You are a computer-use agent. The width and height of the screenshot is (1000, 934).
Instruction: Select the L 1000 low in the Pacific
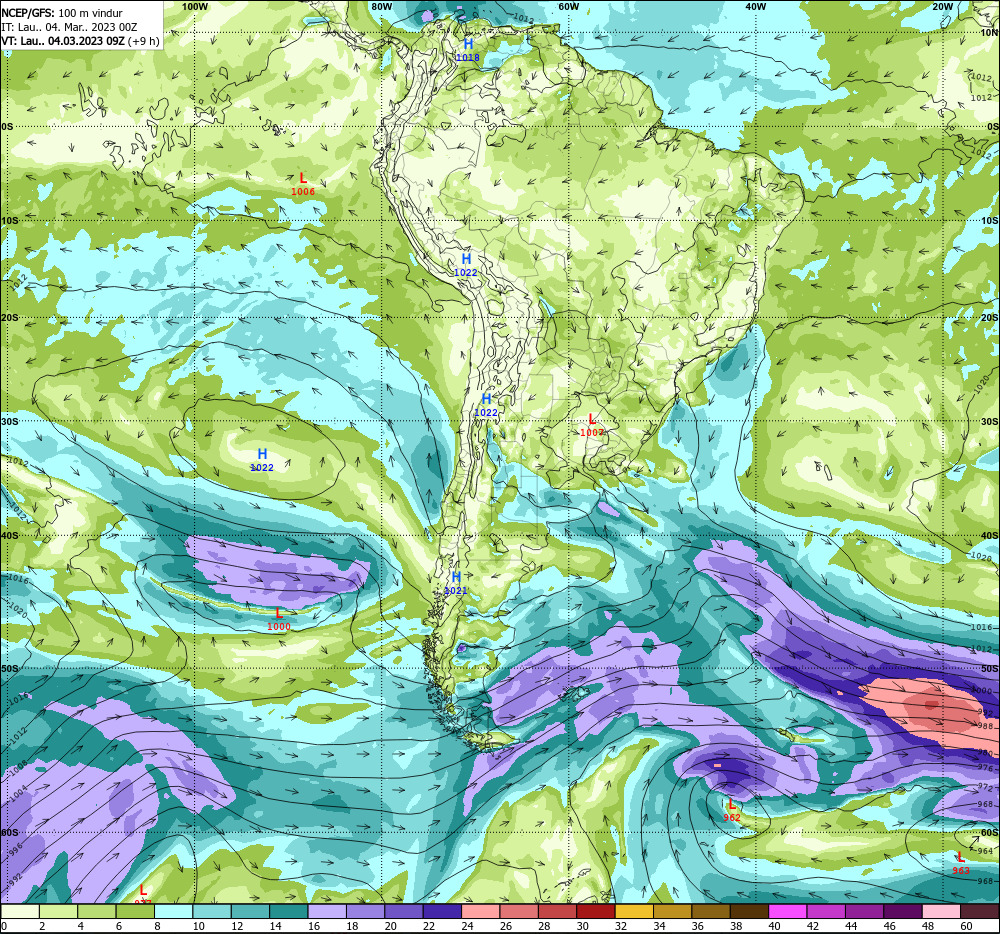279,619
